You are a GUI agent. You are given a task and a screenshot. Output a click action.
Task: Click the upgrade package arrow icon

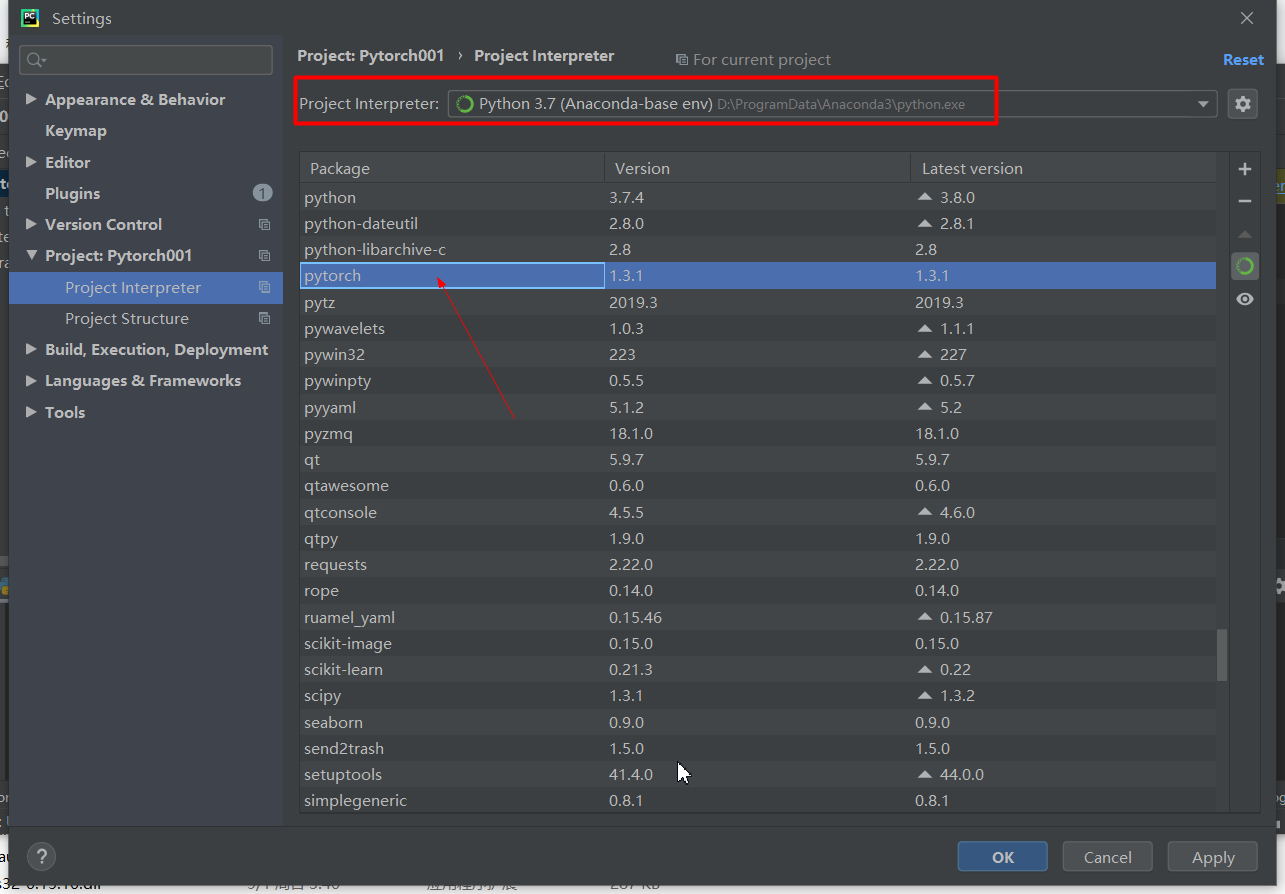point(1245,234)
